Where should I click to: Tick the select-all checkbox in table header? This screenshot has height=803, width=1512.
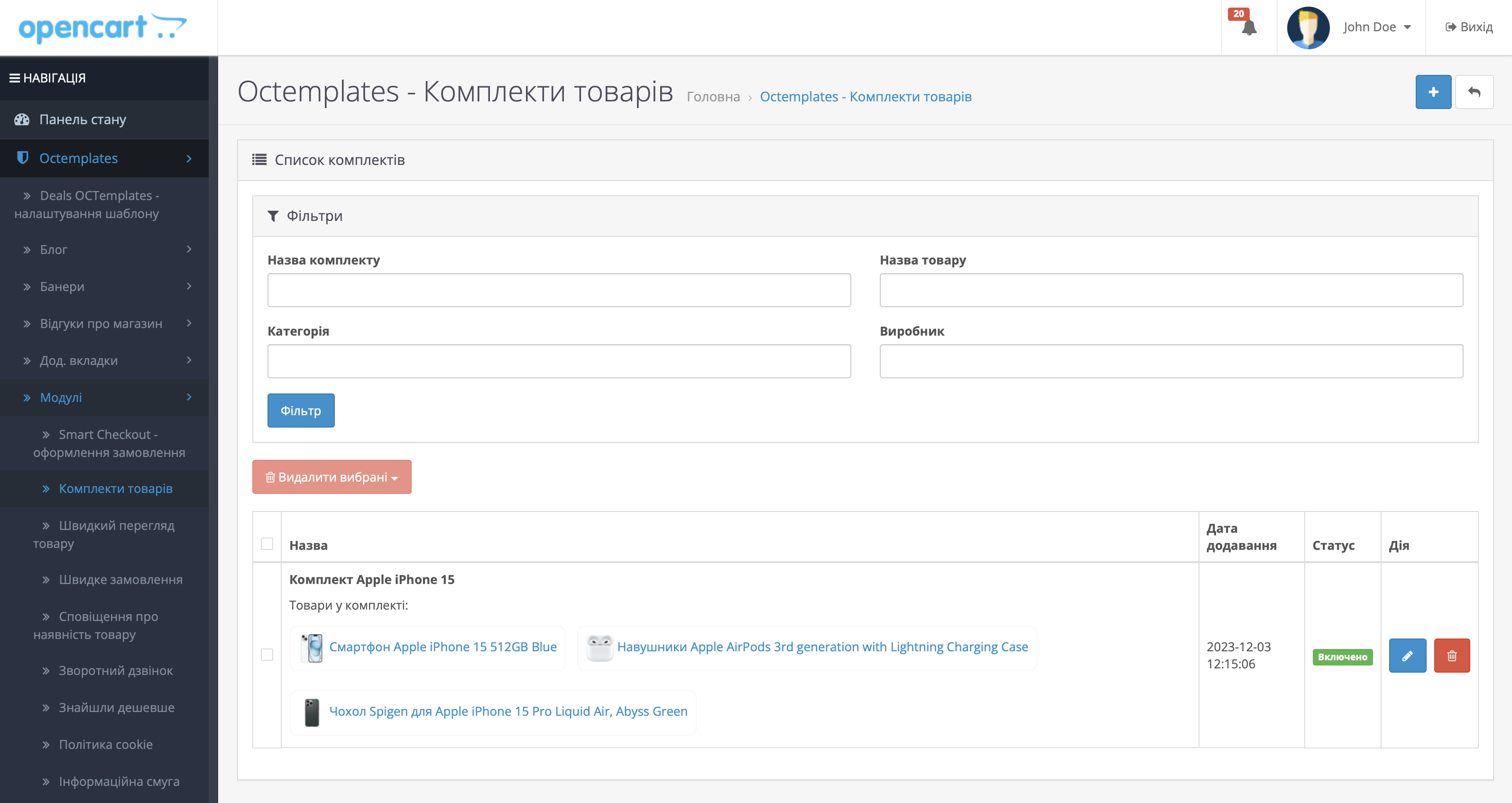(x=267, y=544)
